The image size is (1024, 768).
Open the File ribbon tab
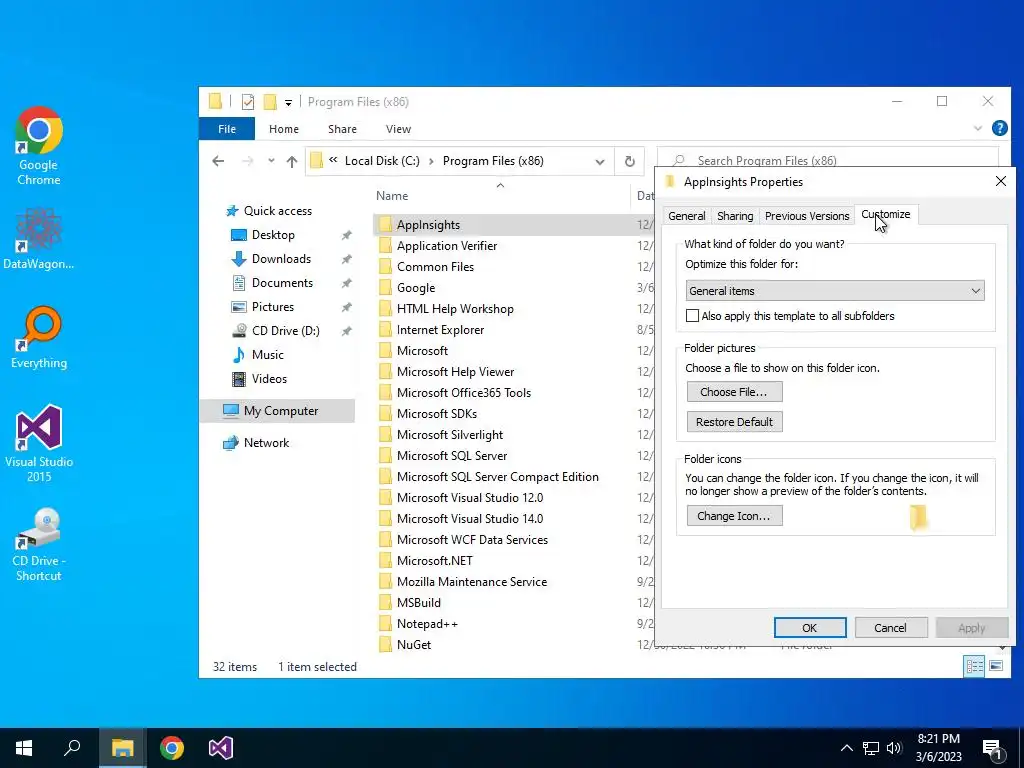tap(227, 129)
